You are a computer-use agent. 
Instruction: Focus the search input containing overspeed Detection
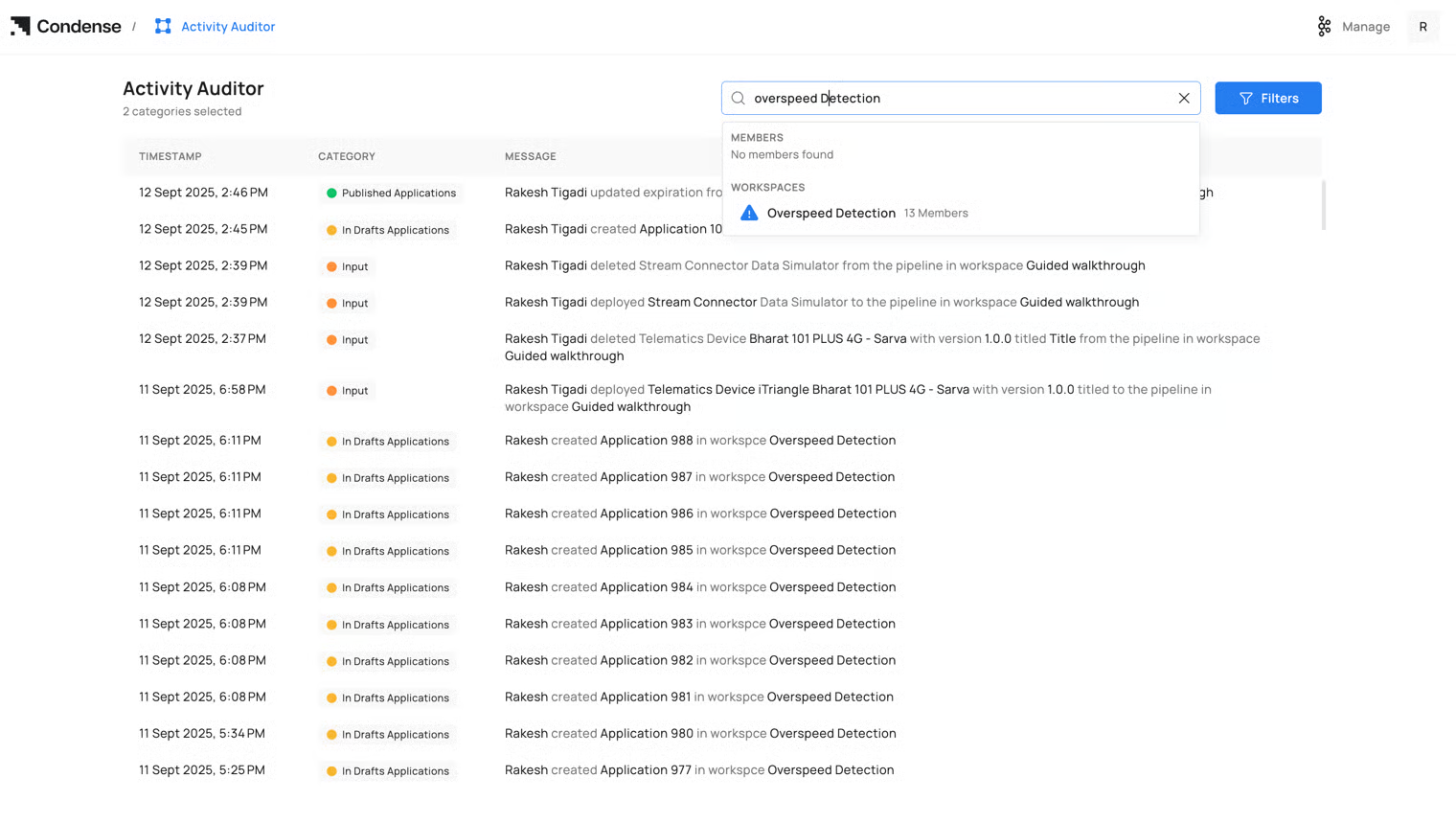pyautogui.click(x=958, y=98)
